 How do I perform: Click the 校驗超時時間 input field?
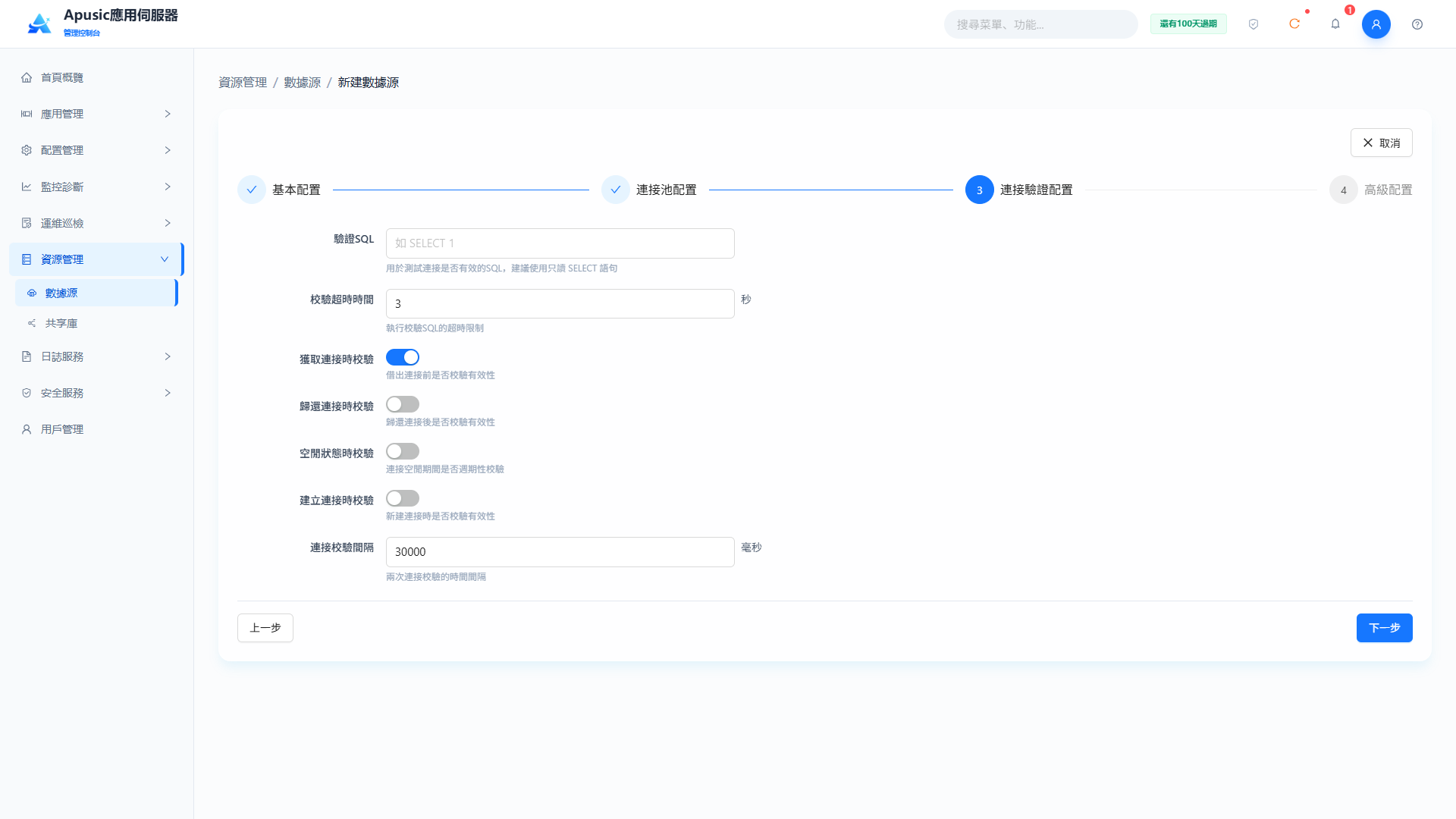point(560,303)
